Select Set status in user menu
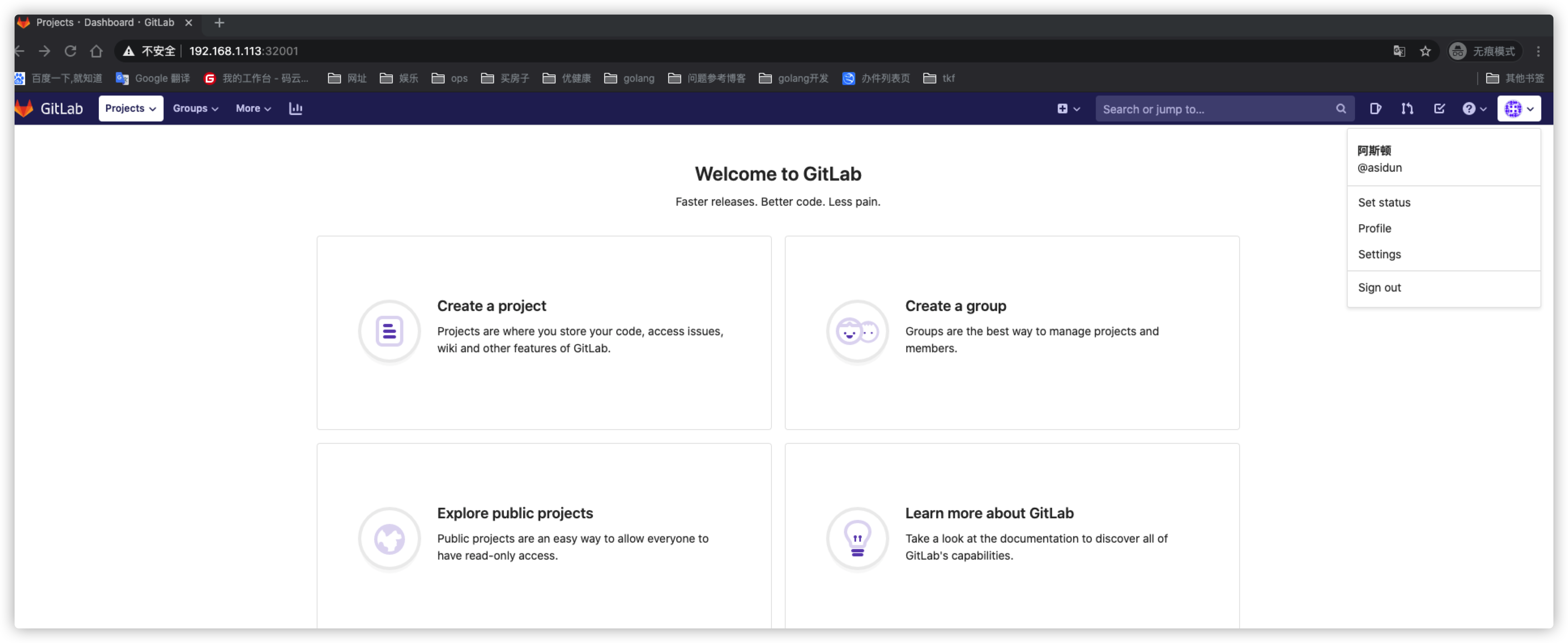Viewport: 1568px width, 643px height. point(1384,202)
